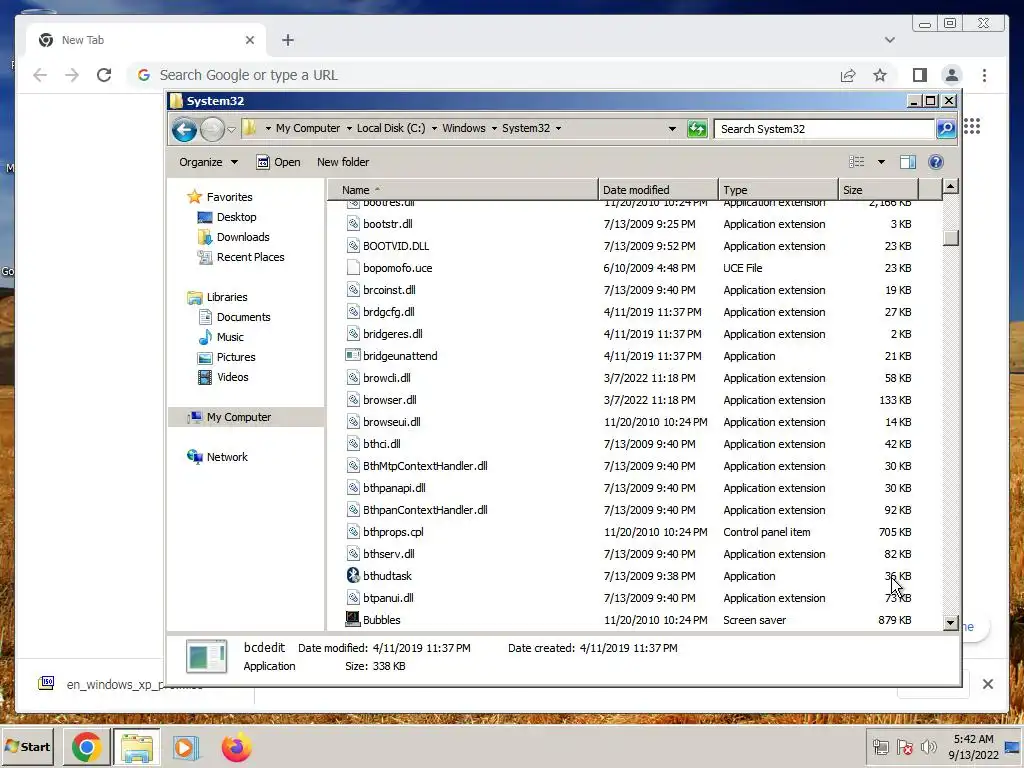
Task: Click the green refresh button in address bar
Action: click(697, 129)
